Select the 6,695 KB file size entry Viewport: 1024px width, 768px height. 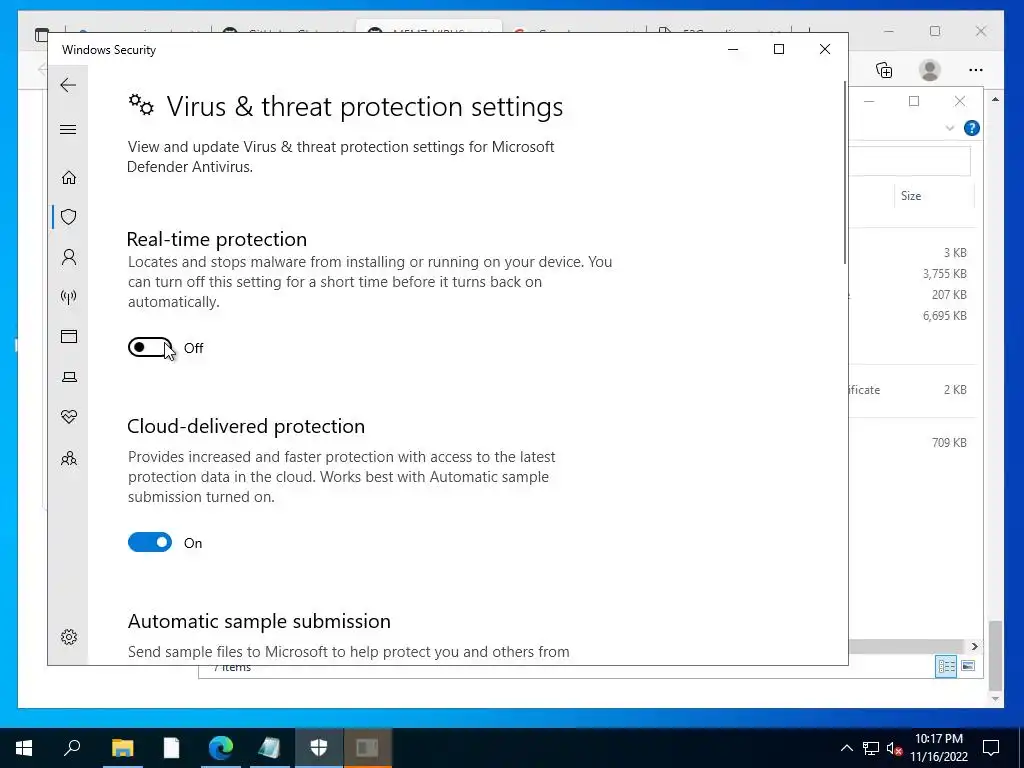coord(944,315)
